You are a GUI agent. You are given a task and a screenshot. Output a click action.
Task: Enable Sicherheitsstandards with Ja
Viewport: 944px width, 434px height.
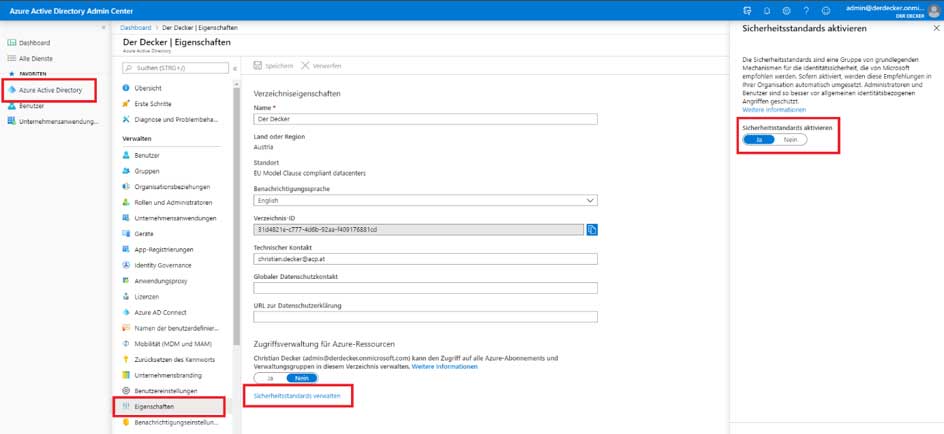coord(759,140)
